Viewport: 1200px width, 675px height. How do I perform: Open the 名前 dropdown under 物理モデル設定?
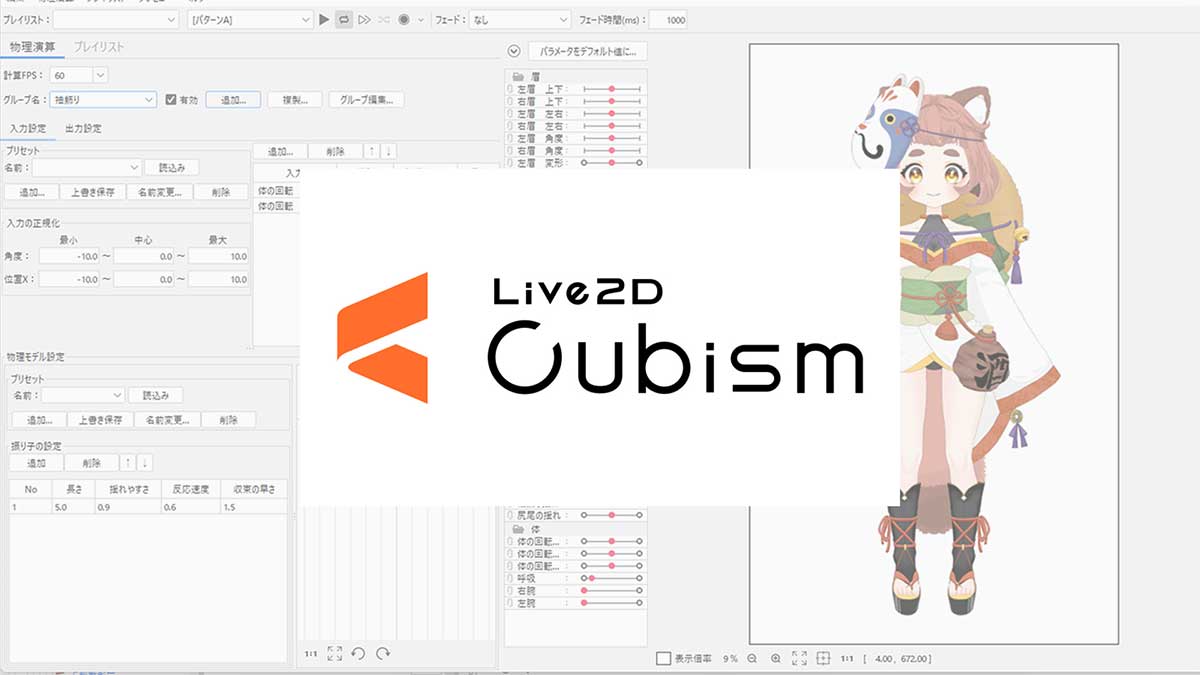82,396
